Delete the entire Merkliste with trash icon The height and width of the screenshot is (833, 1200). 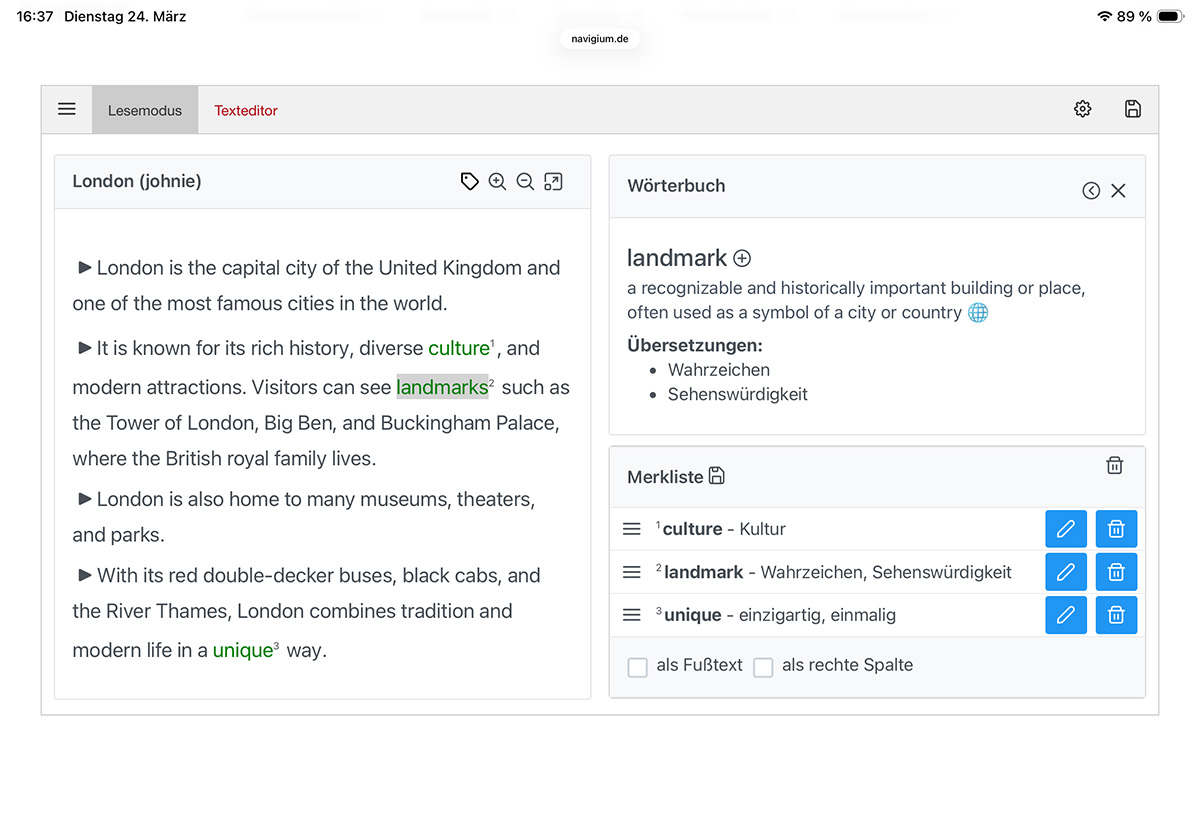1115,465
